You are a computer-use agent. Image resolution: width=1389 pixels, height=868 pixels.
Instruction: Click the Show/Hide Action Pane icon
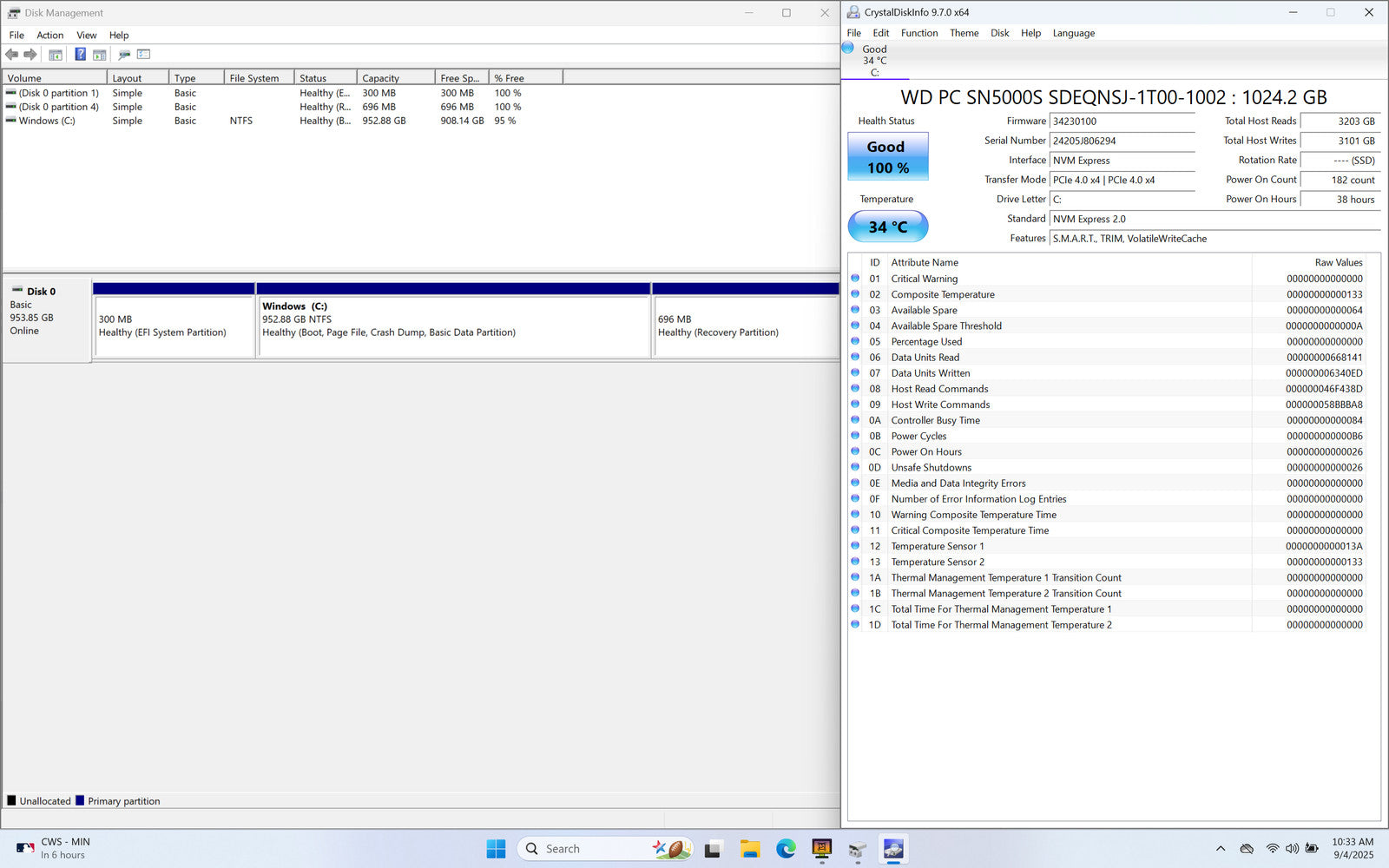coord(100,55)
